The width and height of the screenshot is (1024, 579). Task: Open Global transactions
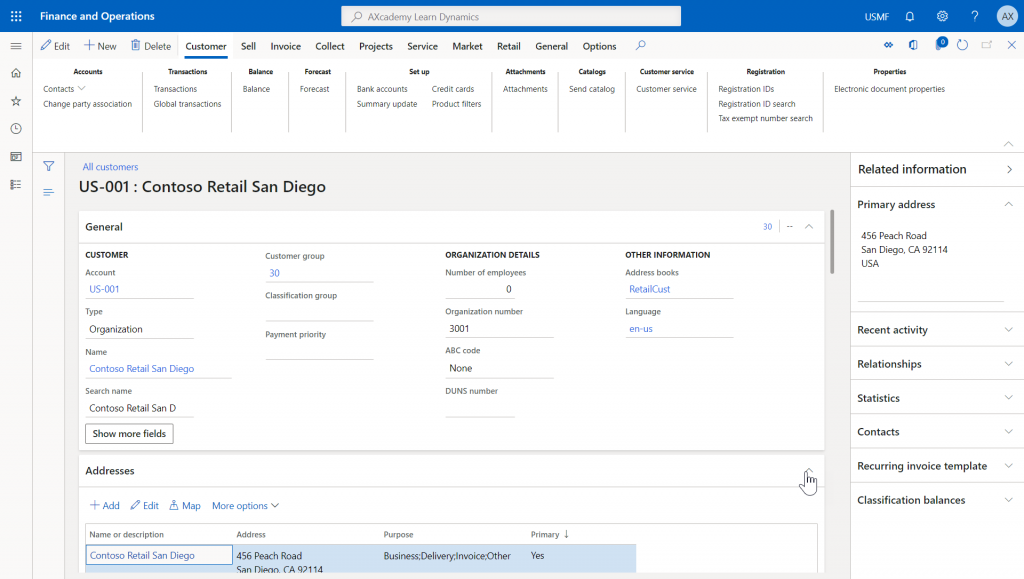187,104
